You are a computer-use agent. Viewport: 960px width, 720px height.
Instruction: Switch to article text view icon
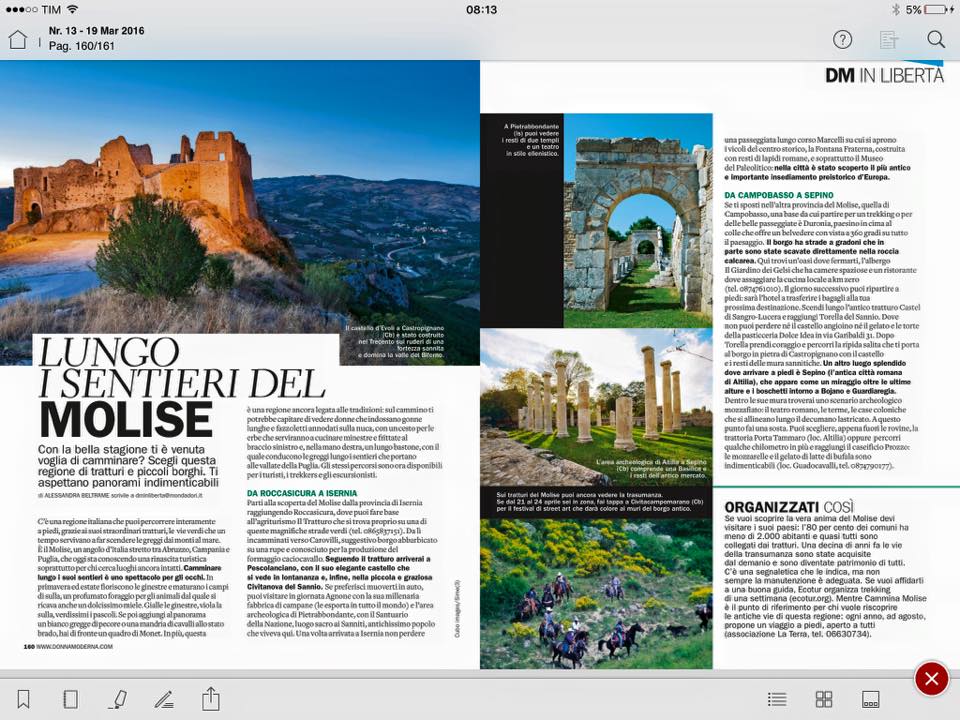[x=888, y=40]
